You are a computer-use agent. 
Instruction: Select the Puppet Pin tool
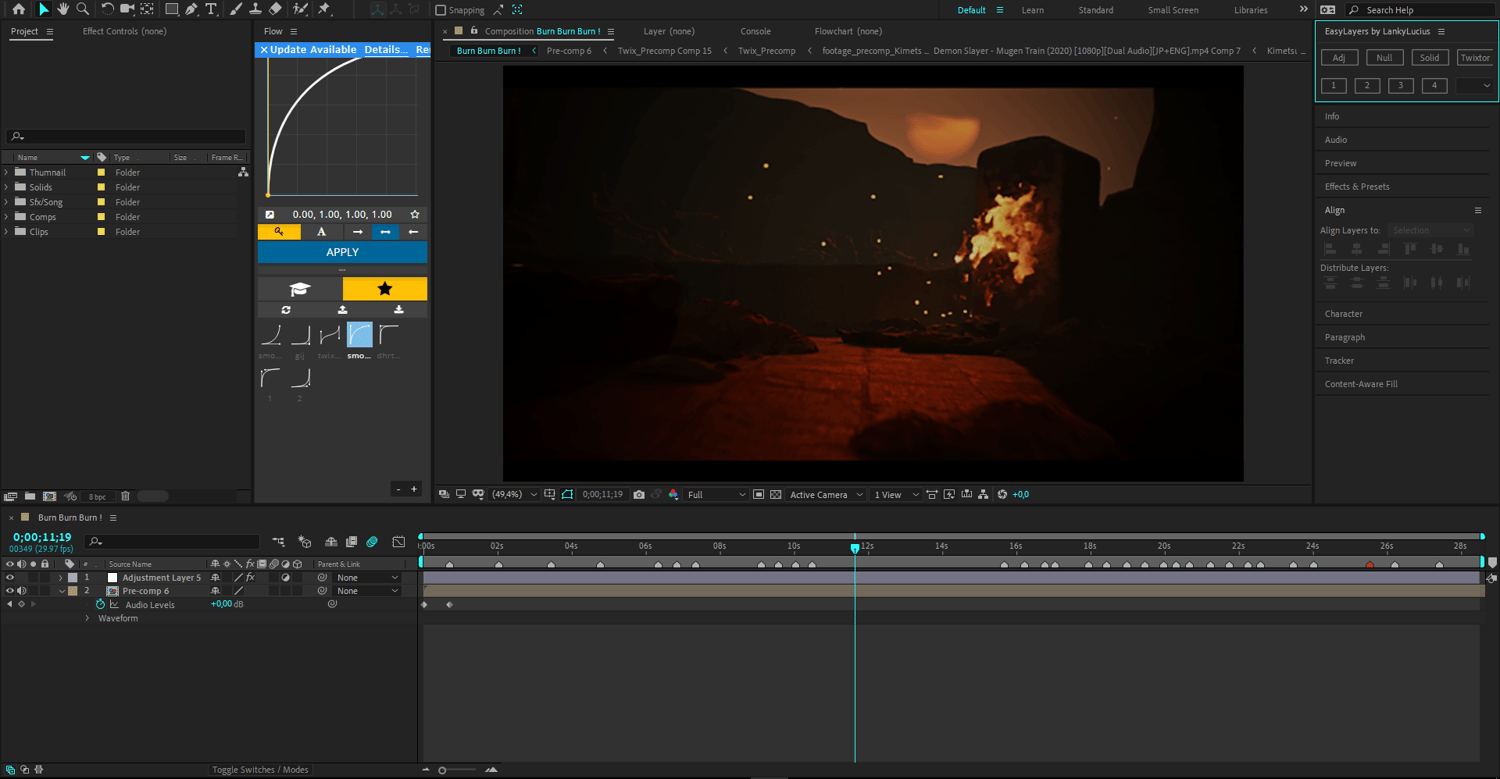pos(324,9)
